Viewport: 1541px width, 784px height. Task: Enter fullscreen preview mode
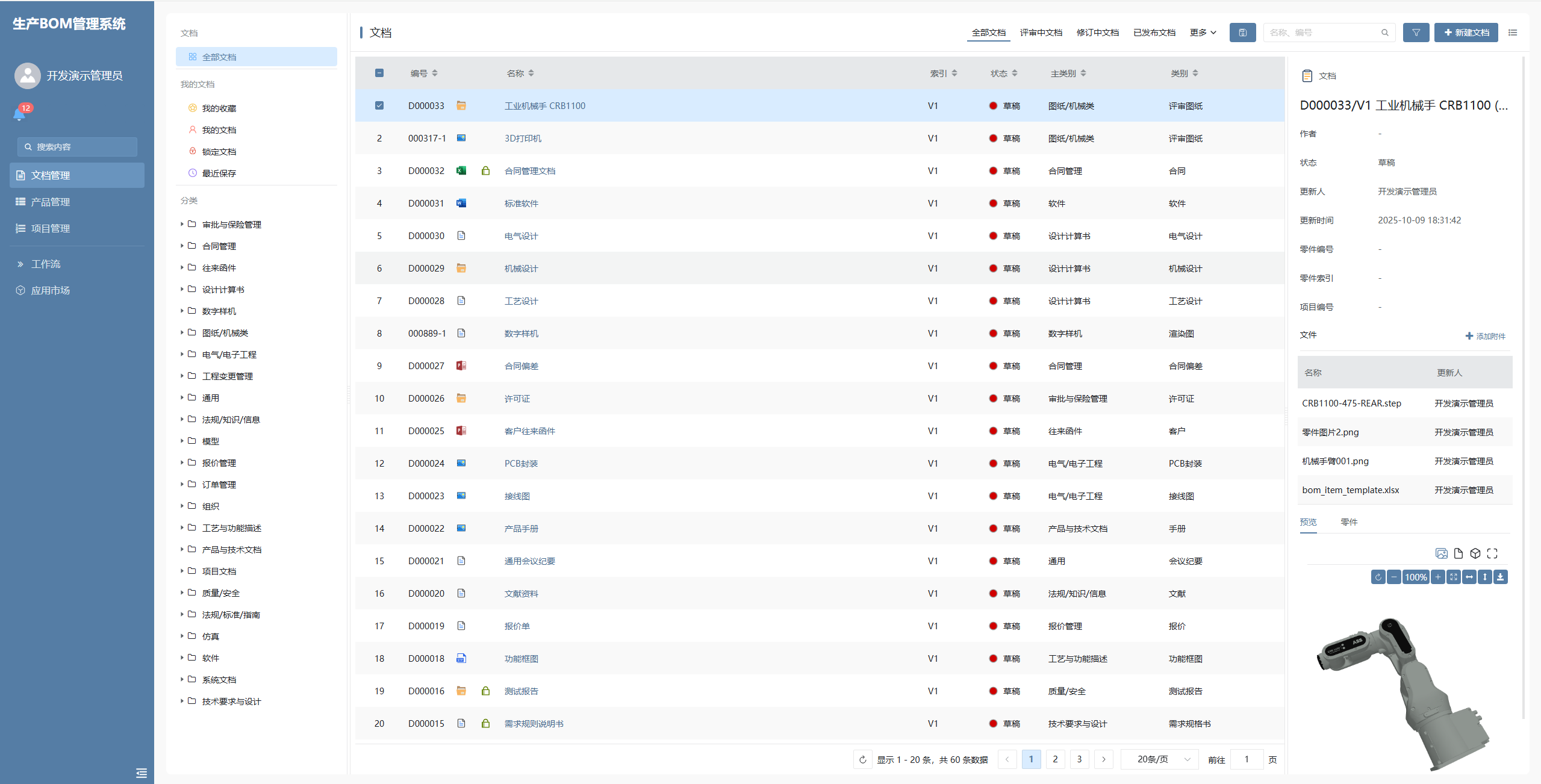pos(1492,553)
